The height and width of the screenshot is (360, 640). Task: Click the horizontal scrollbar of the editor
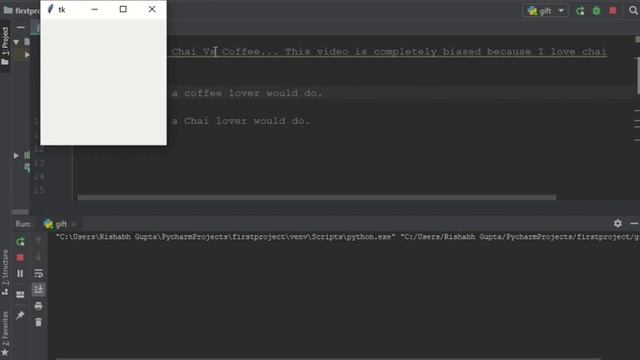point(316,198)
